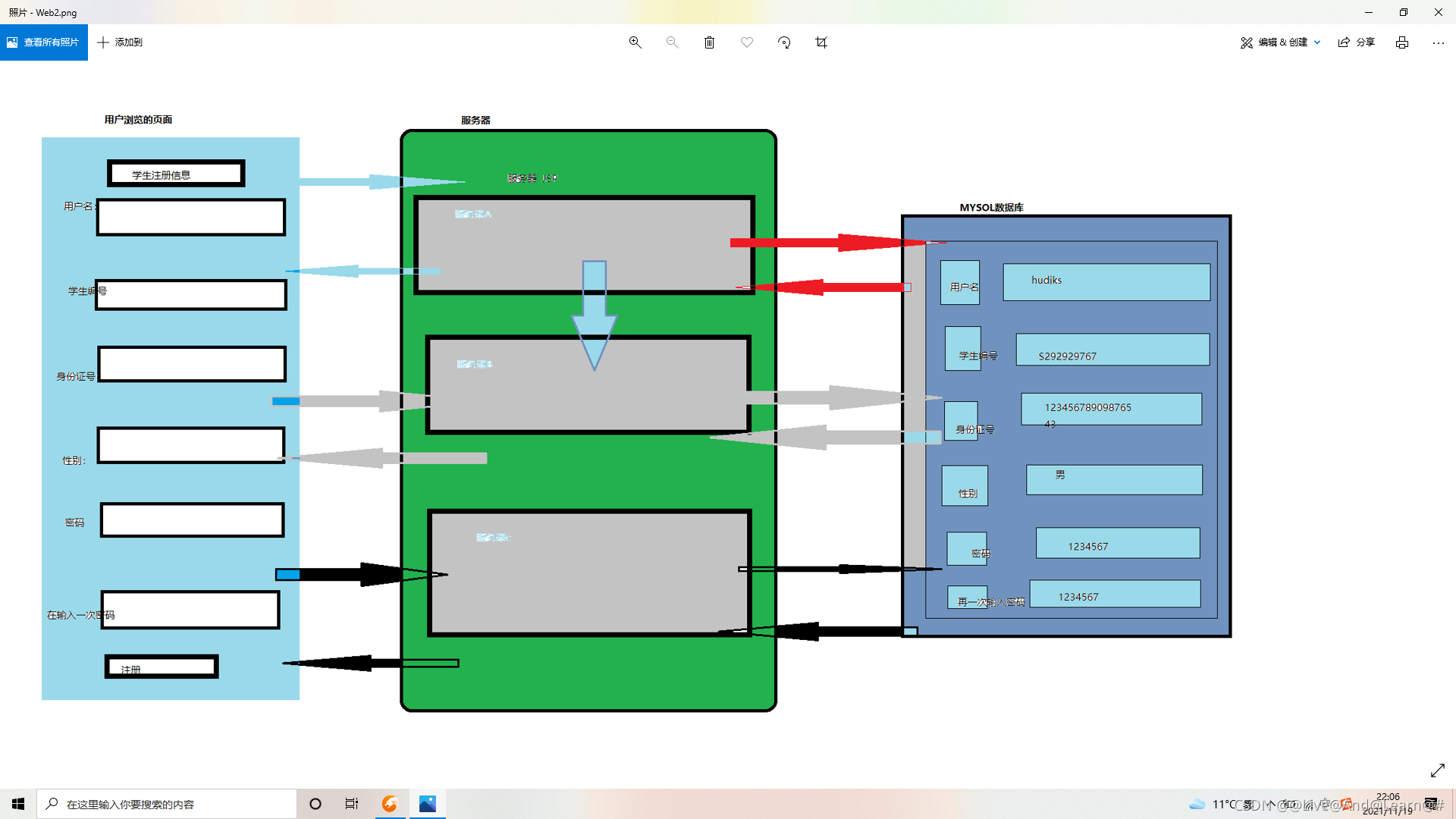Restore down the Photos window
Viewport: 1456px width, 819px height.
coord(1404,12)
